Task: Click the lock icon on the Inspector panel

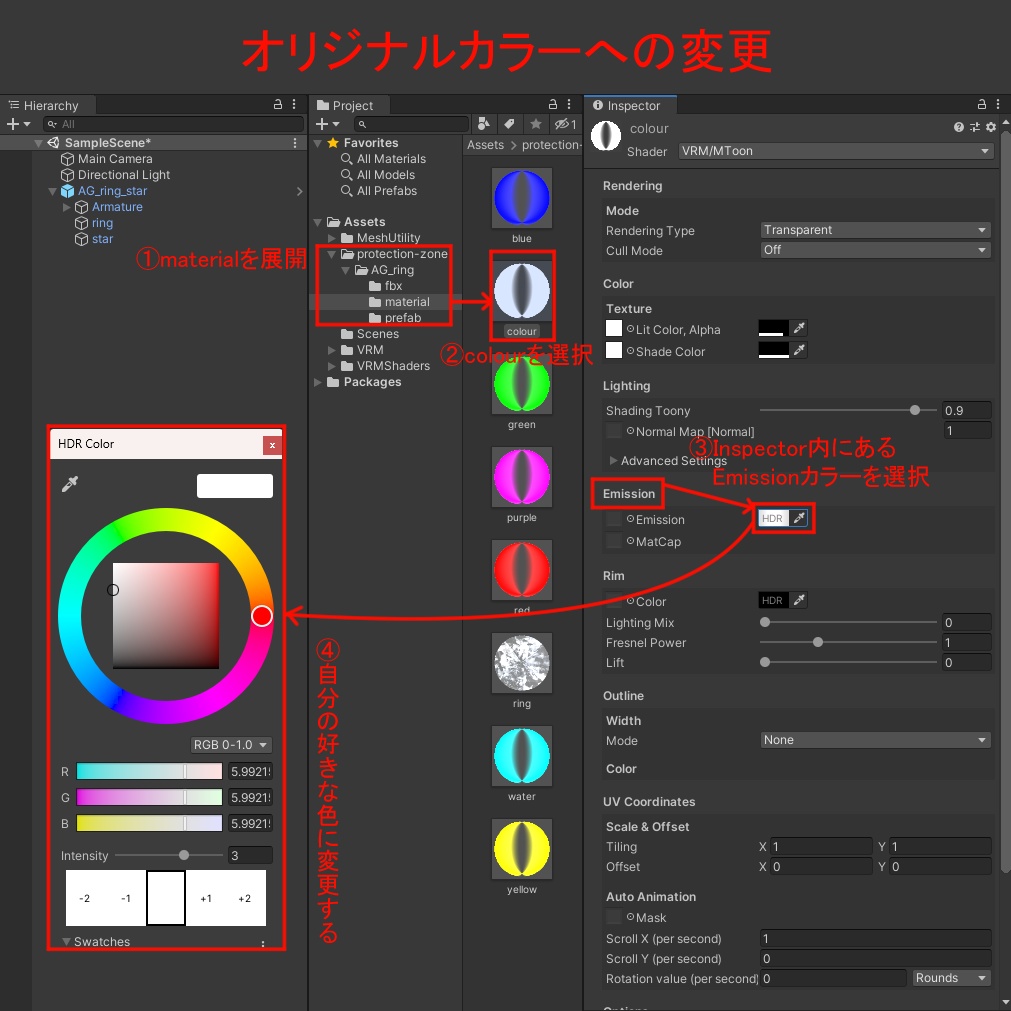Action: click(983, 104)
